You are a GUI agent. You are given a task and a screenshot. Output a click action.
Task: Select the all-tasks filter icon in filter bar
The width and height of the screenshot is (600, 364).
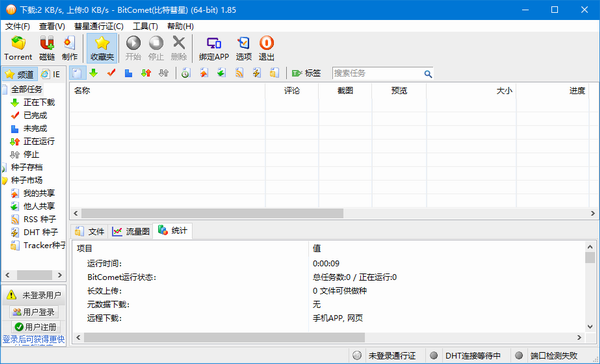pyautogui.click(x=77, y=73)
